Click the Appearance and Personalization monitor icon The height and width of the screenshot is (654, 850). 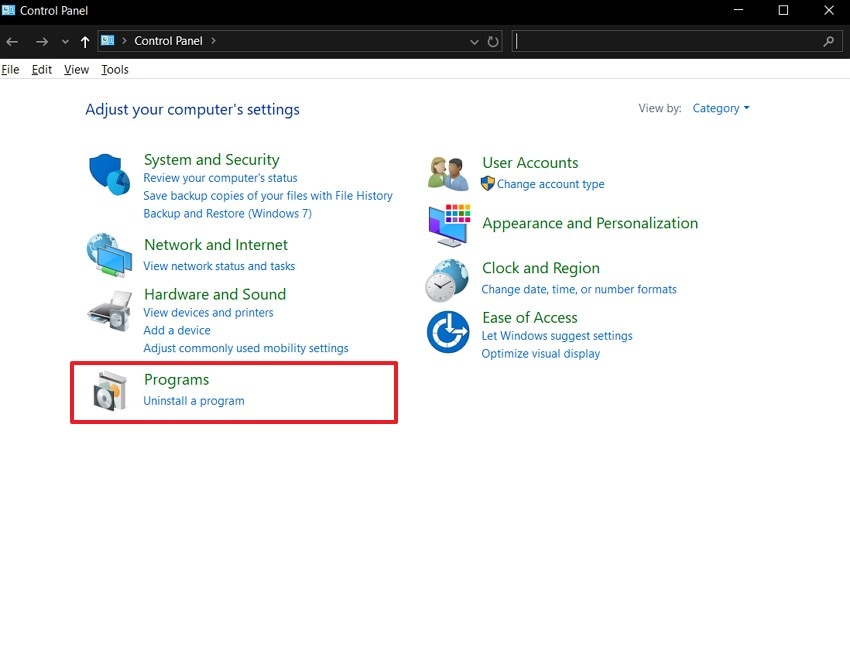click(x=448, y=225)
